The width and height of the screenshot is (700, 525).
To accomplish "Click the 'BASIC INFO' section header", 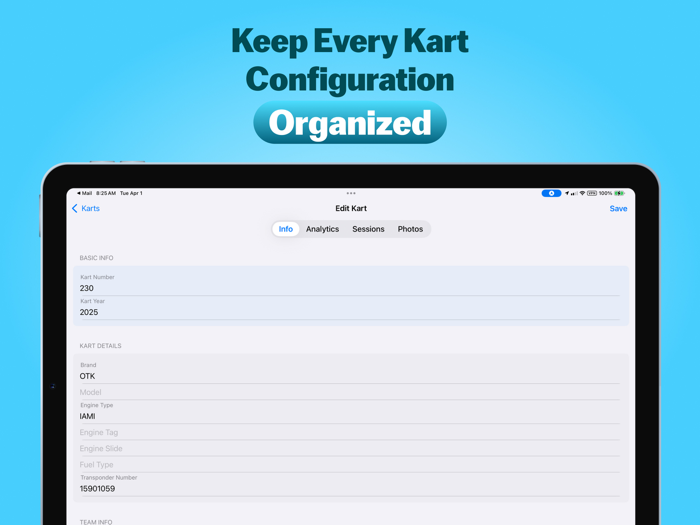I will tap(96, 258).
